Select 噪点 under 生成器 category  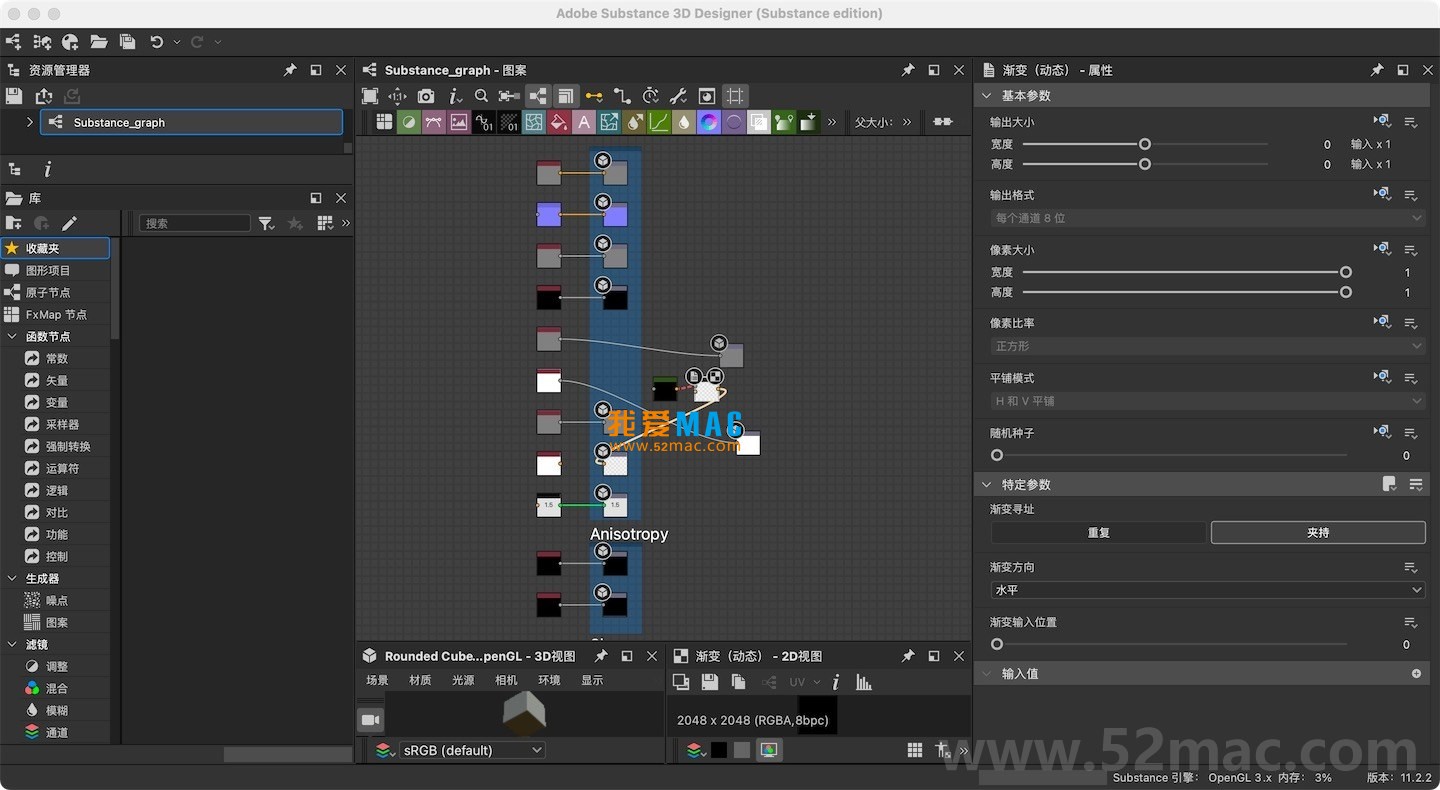(55, 600)
